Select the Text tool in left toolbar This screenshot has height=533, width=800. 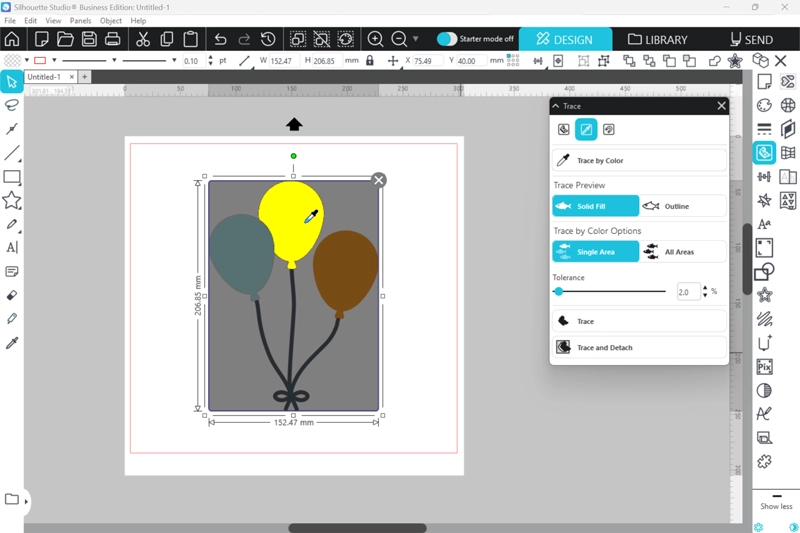pyautogui.click(x=12, y=248)
